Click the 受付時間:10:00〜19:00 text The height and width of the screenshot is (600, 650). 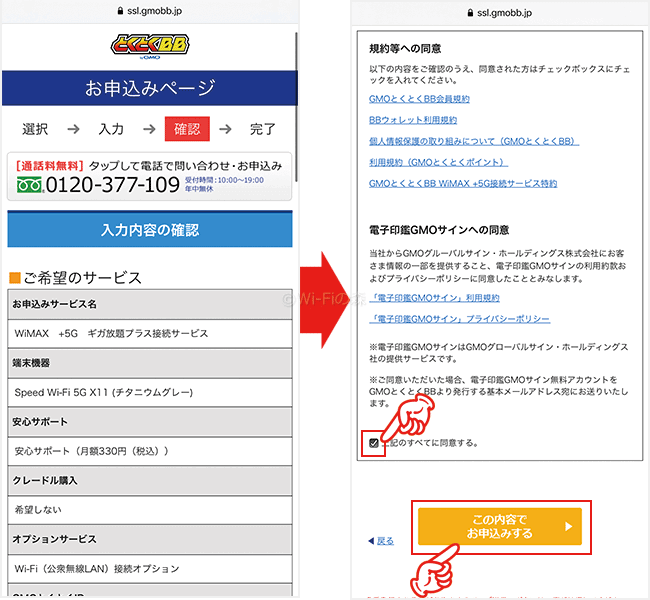(224, 180)
